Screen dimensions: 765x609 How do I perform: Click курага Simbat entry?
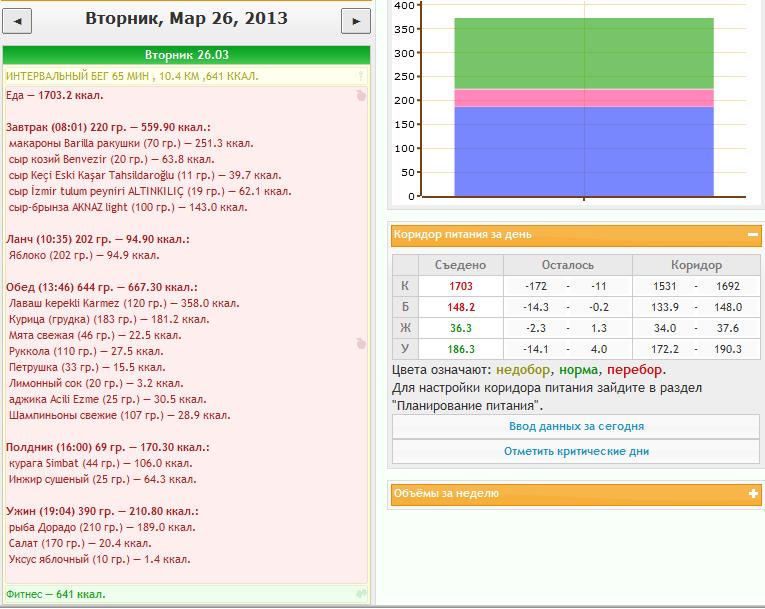(x=101, y=464)
